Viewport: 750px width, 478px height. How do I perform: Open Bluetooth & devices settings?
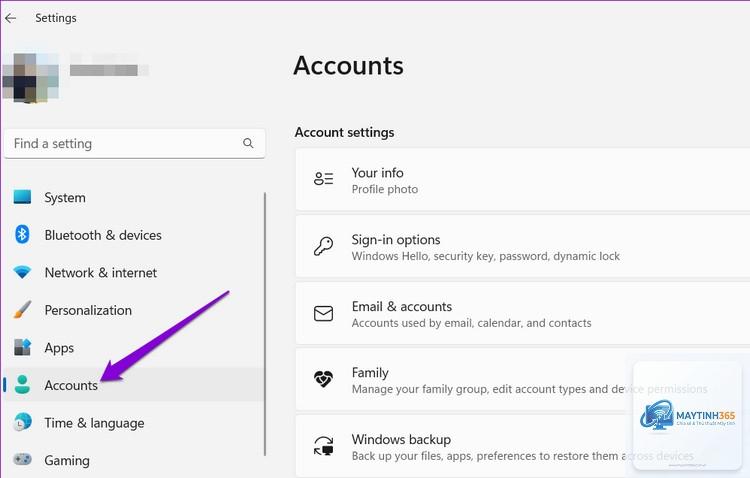(103, 235)
